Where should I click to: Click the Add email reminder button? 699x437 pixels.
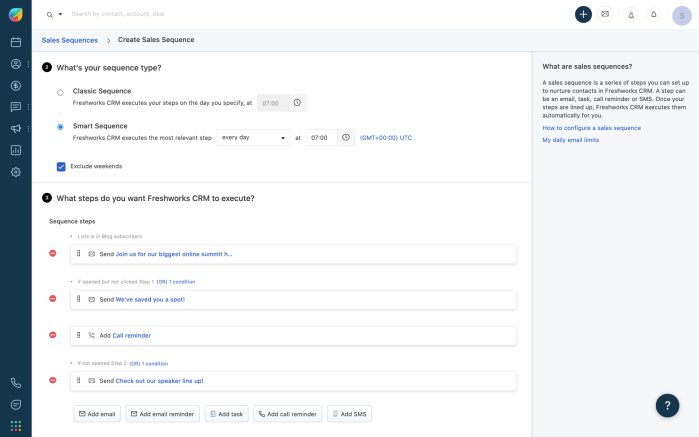(162, 414)
